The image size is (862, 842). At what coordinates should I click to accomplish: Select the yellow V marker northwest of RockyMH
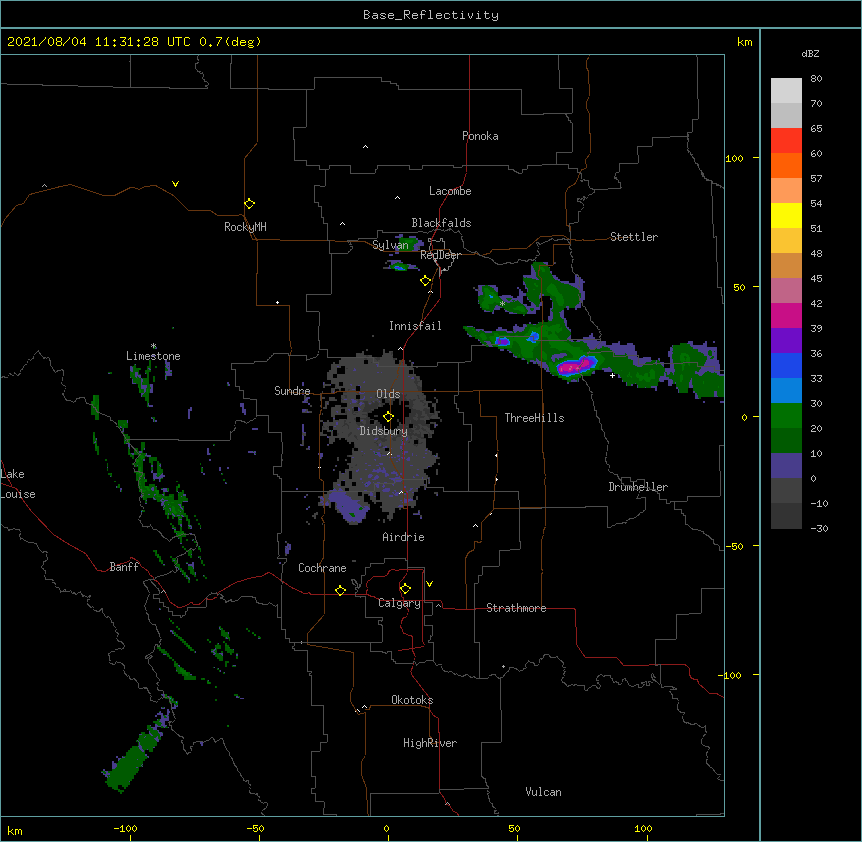pos(175,184)
